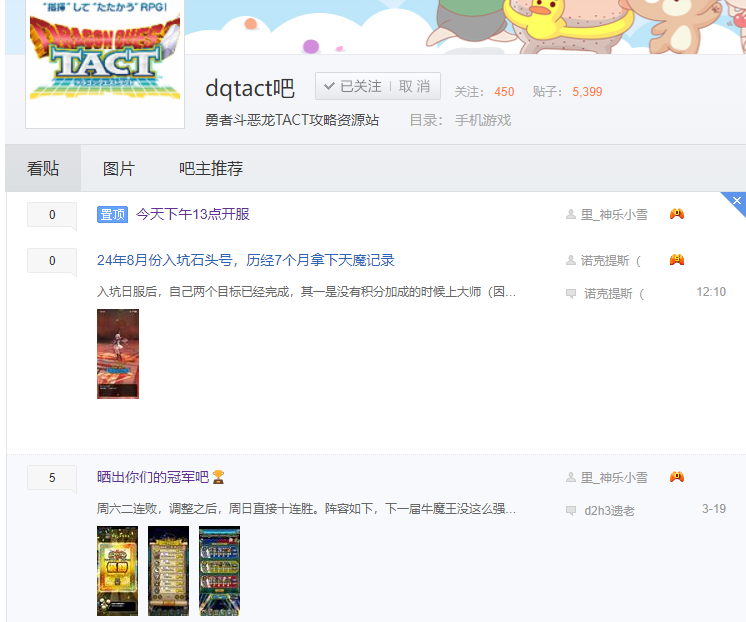The height and width of the screenshot is (622, 746).
Task: Open last replier d2h3速老 profile
Action: (x=609, y=511)
